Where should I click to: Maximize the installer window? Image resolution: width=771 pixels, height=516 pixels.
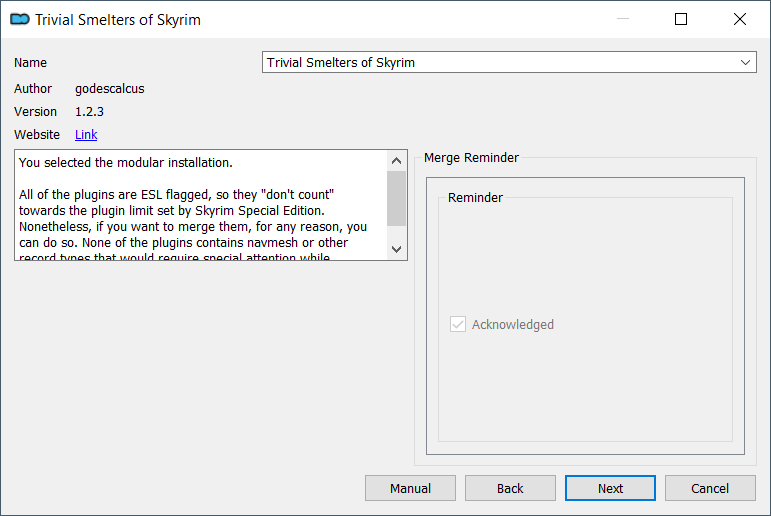coord(681,19)
